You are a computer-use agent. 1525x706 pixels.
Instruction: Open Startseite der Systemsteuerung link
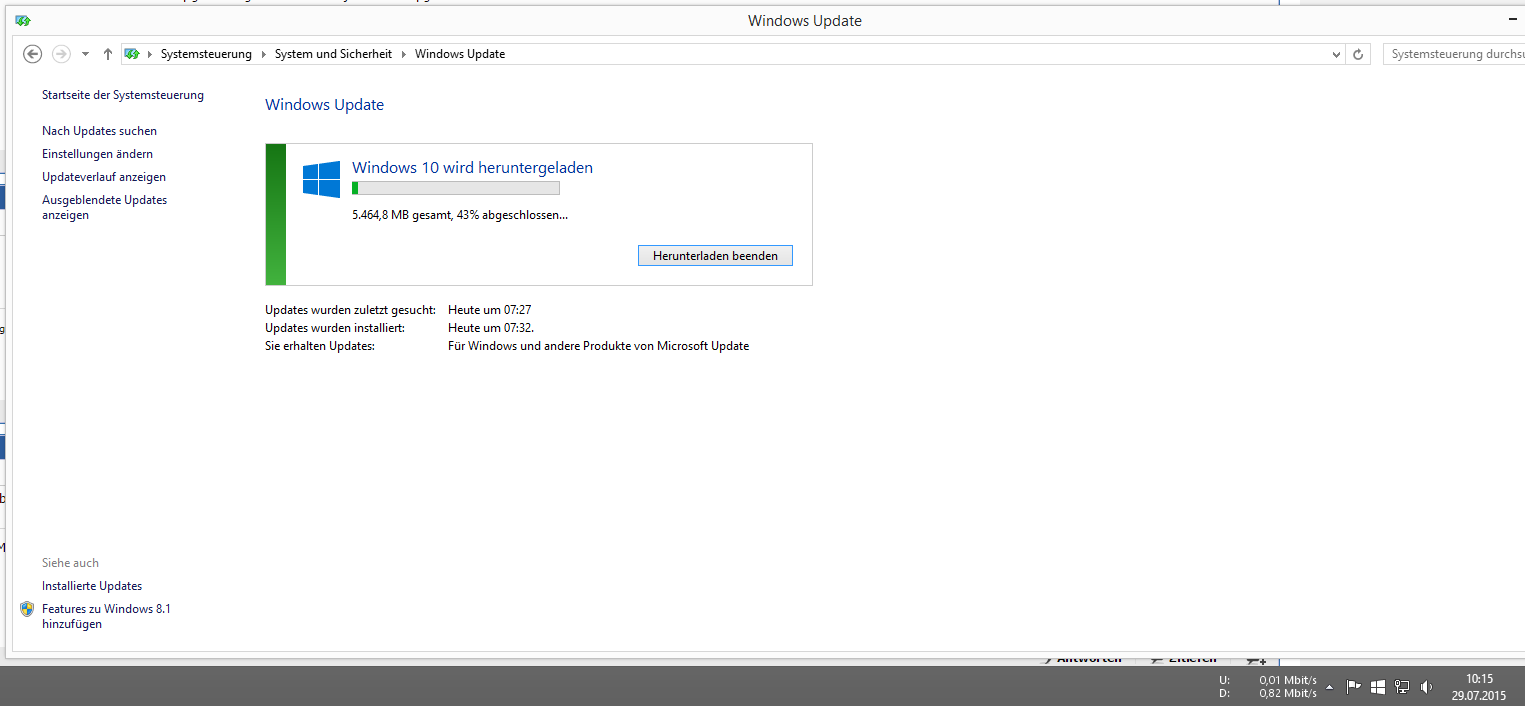coord(123,95)
